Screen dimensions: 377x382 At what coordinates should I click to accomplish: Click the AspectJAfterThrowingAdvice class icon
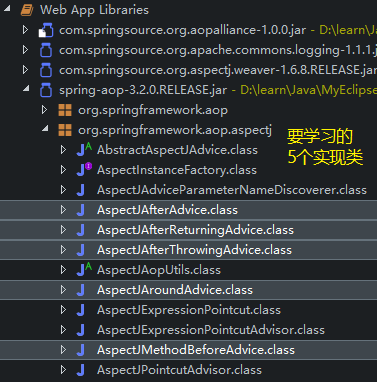[x=80, y=250]
